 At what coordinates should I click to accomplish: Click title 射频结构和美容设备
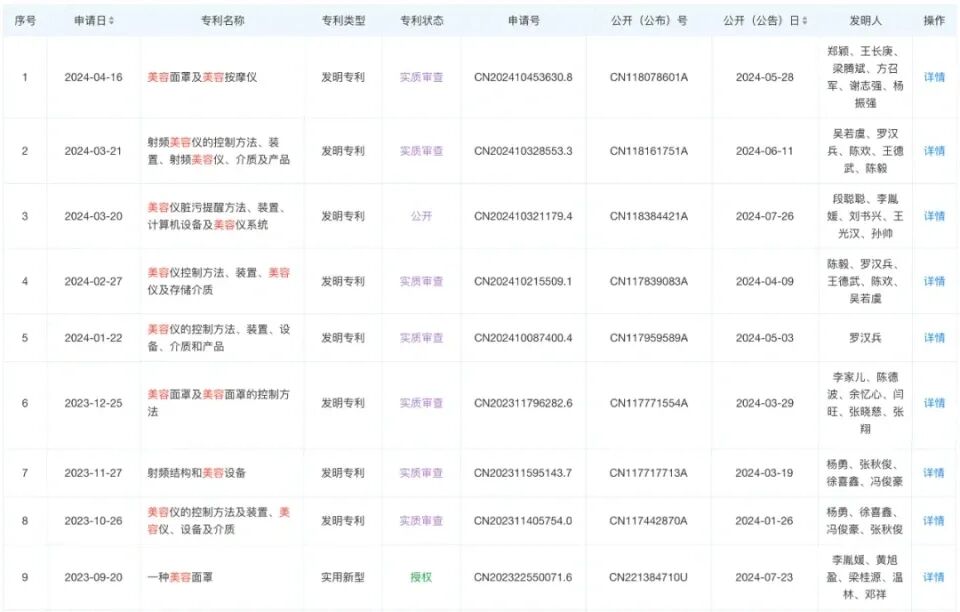(x=196, y=473)
